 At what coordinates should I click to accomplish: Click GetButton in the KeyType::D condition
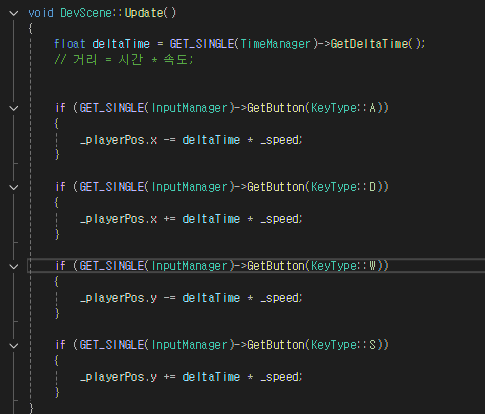pyautogui.click(x=276, y=187)
